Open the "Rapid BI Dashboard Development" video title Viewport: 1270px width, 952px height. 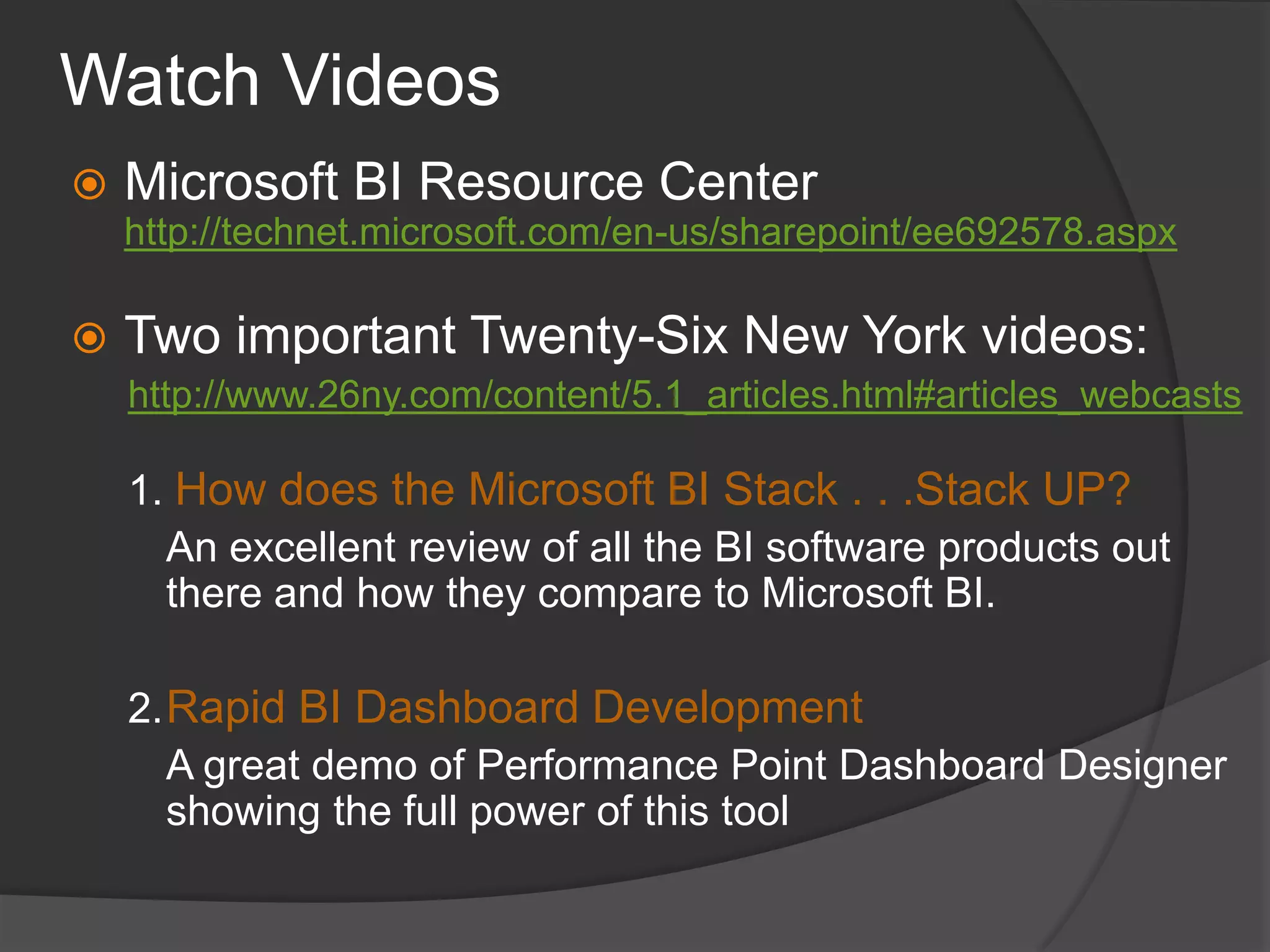515,707
